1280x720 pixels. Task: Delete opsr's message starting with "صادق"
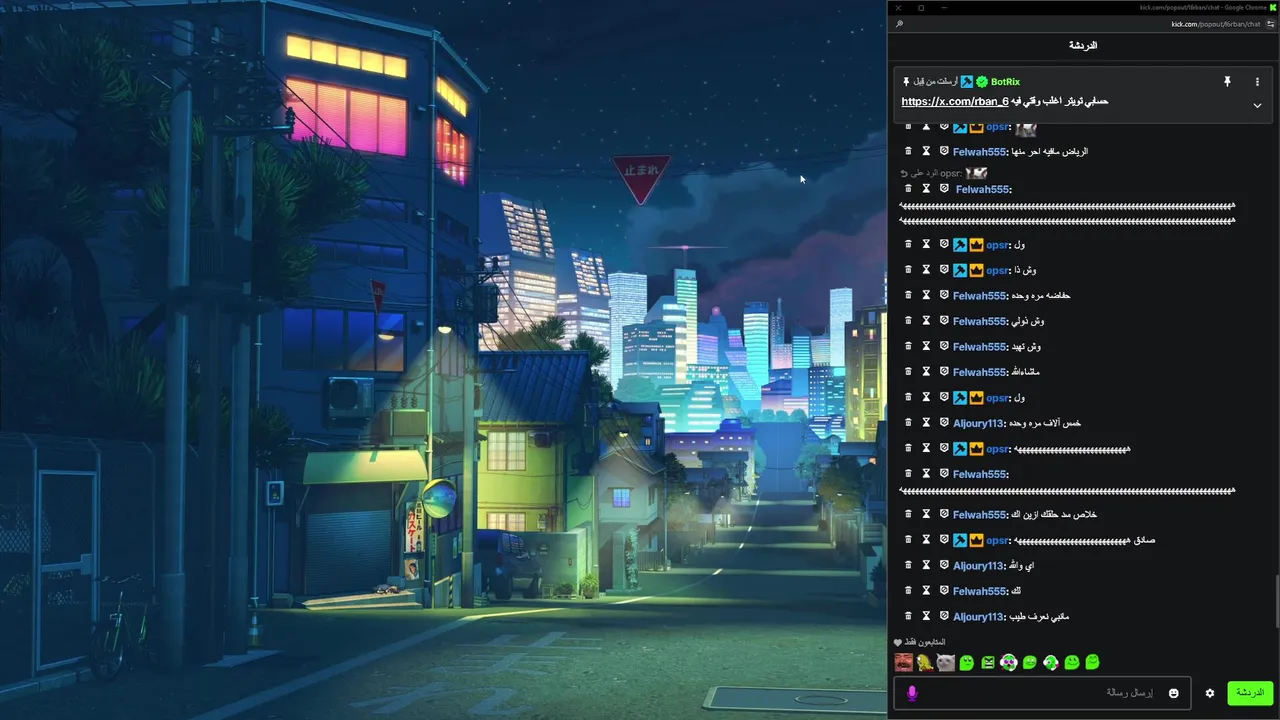click(x=908, y=540)
